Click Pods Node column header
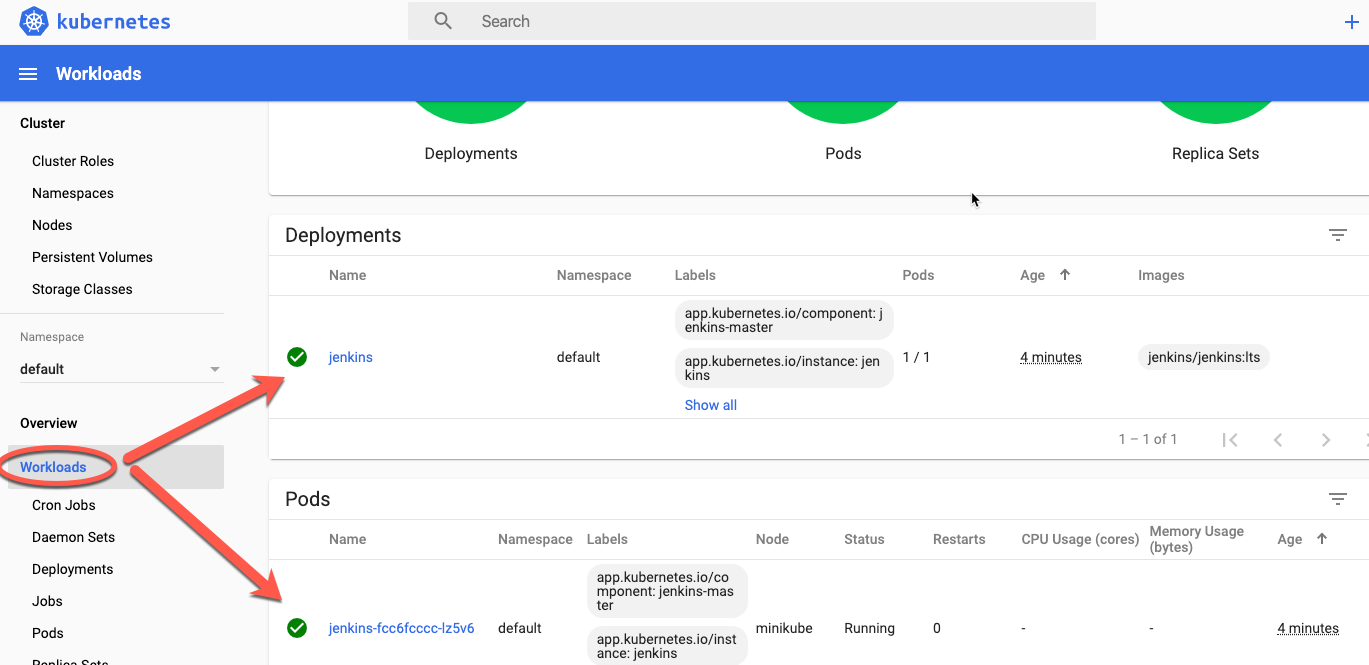Screen dimensions: 1369x665 (x=772, y=539)
